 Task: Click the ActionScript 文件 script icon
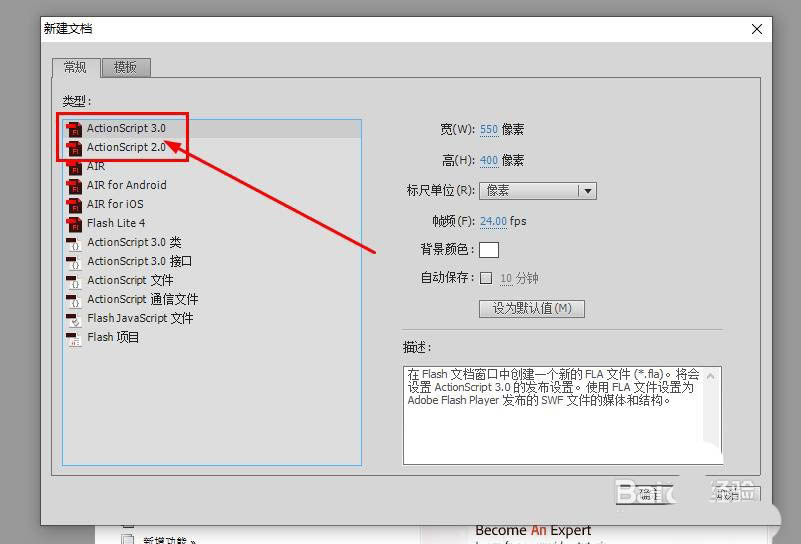coord(74,281)
